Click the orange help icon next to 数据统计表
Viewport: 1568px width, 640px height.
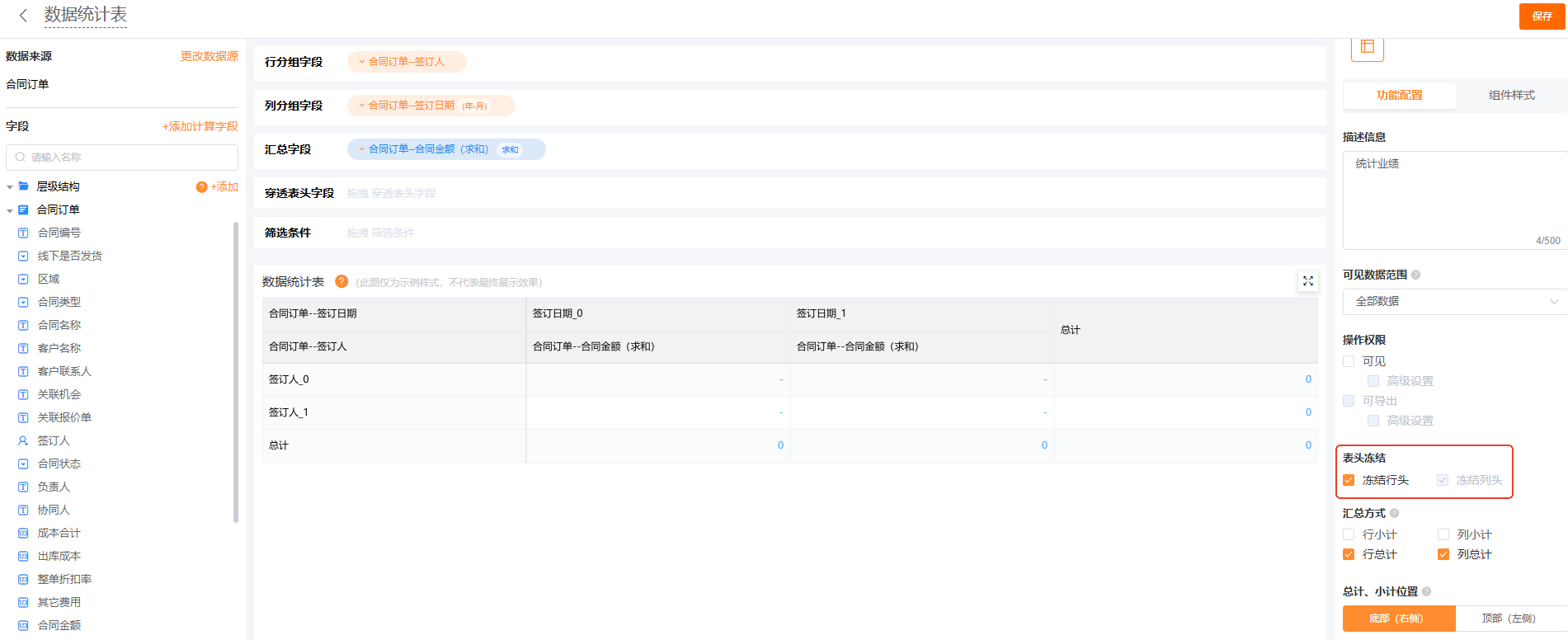341,282
